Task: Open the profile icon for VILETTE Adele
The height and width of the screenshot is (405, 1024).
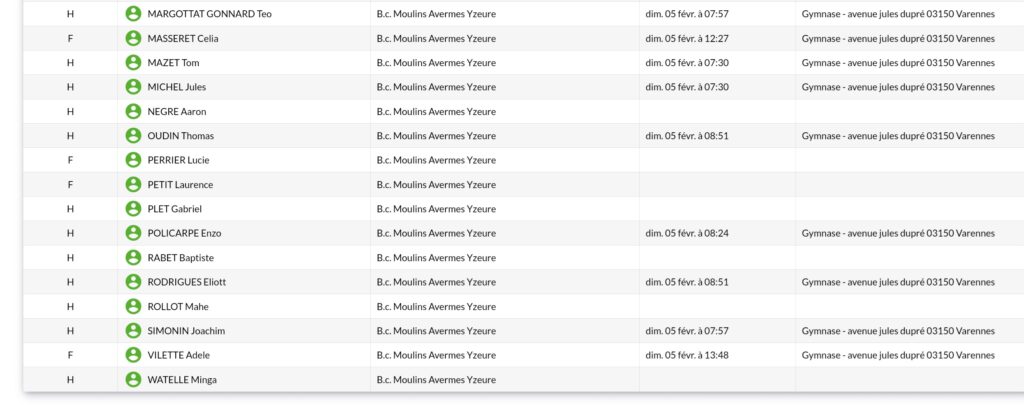Action: click(x=133, y=355)
